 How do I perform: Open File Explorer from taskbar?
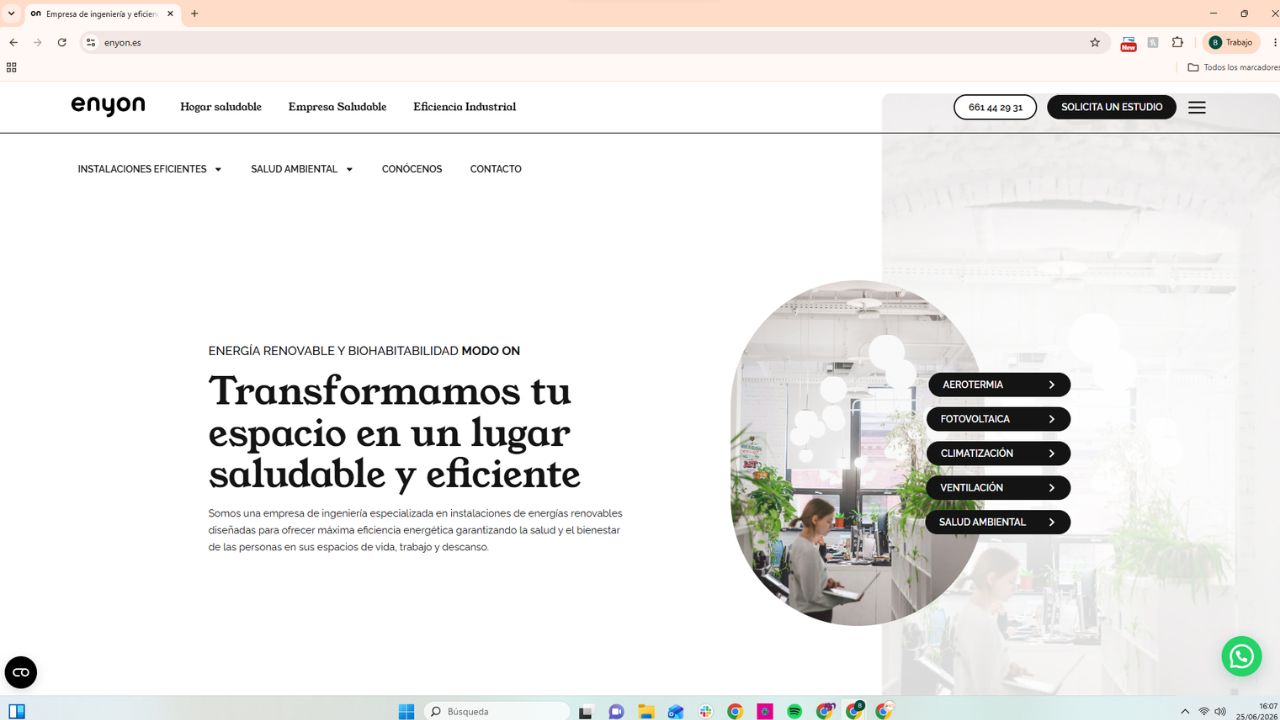coord(646,712)
